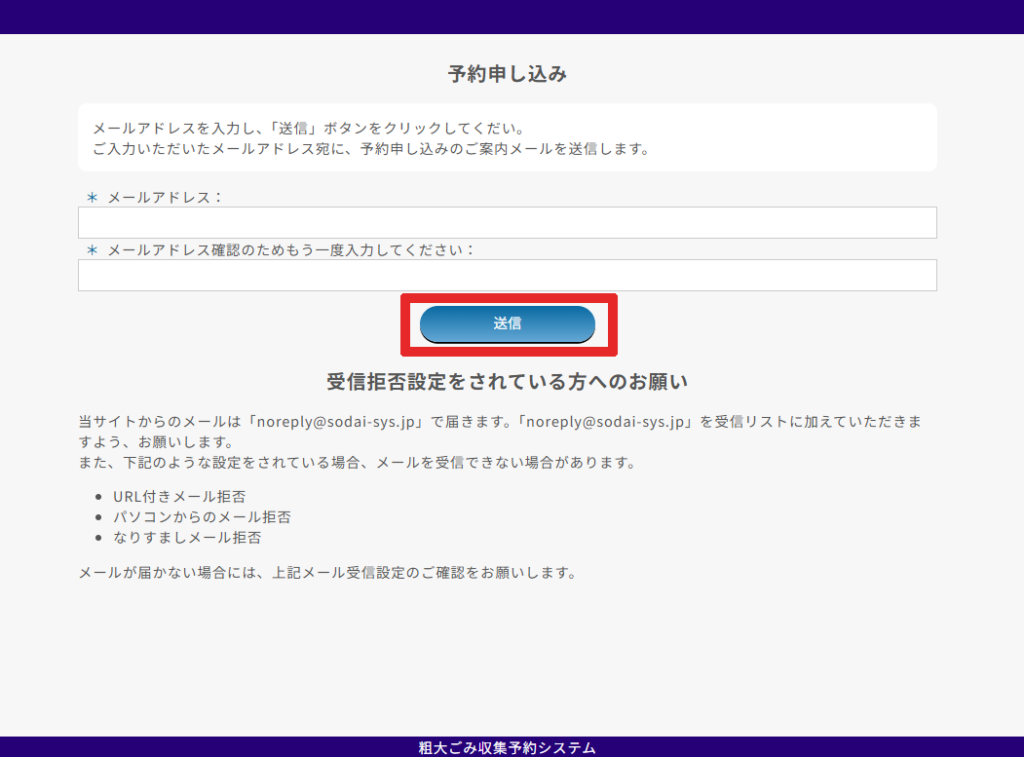Click the 予約申し込み page heading
Viewport: 1024px width, 757px height.
[x=507, y=74]
